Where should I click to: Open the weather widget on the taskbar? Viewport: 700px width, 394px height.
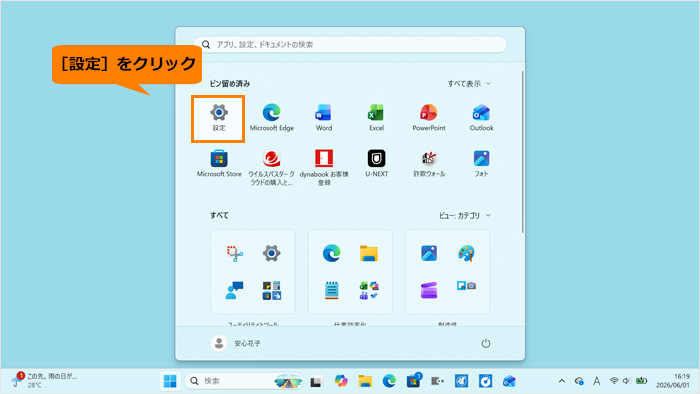45,380
